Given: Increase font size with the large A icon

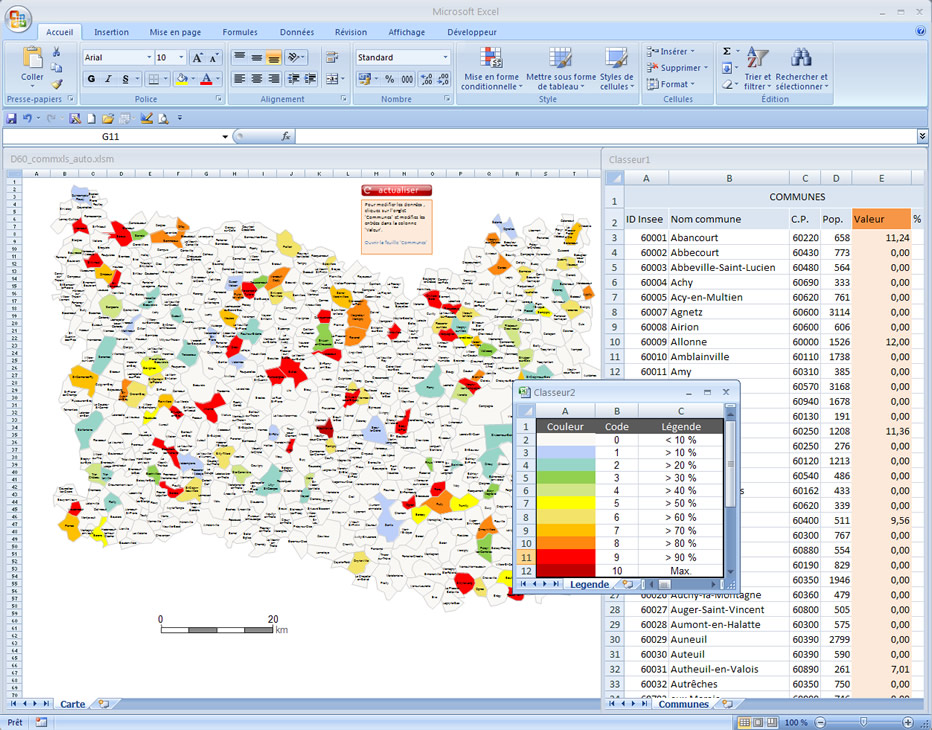Looking at the screenshot, I should click(197, 58).
